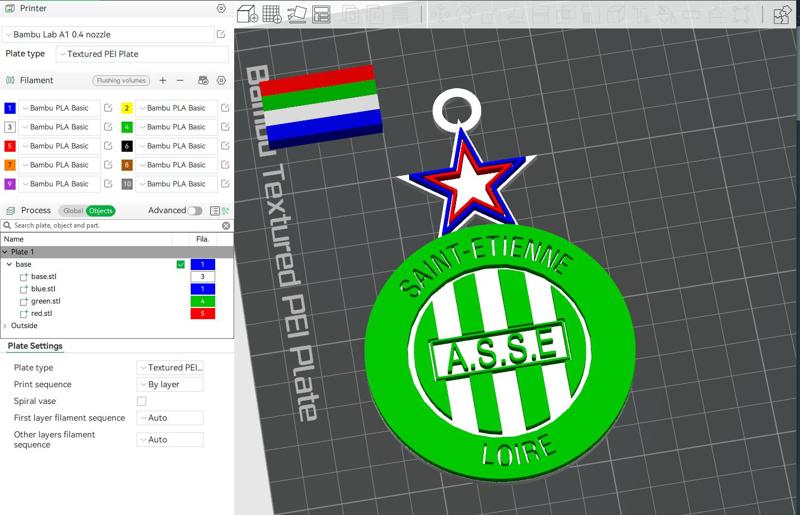Image resolution: width=800 pixels, height=515 pixels.
Task: Open the Print sequence dropdown
Action: [170, 384]
